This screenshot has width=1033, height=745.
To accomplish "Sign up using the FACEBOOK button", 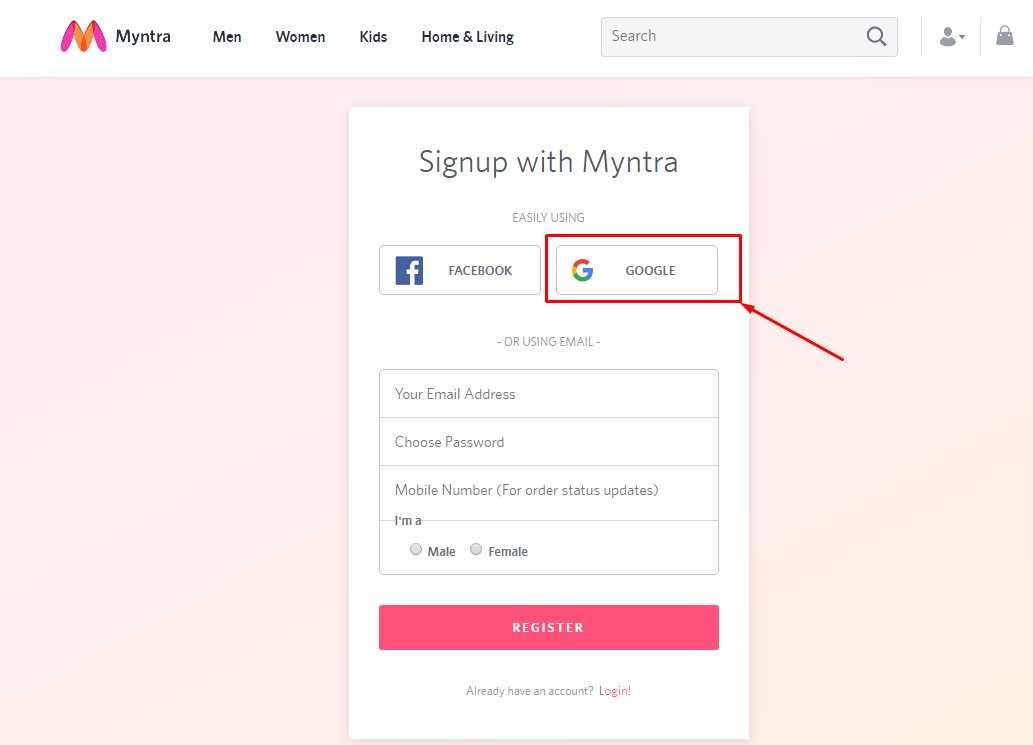I will coord(460,270).
